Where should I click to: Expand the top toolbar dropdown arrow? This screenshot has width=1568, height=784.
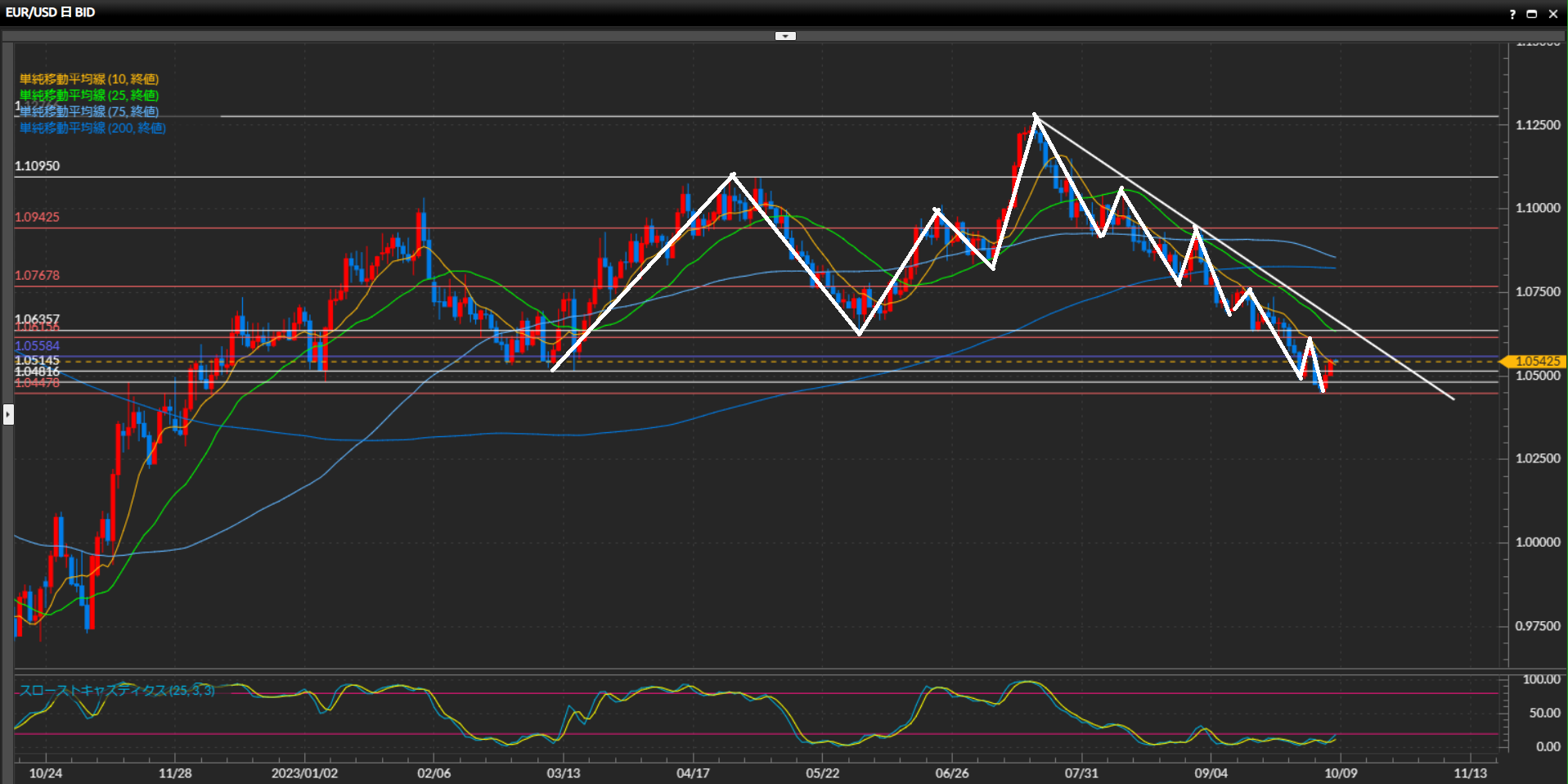[x=785, y=36]
